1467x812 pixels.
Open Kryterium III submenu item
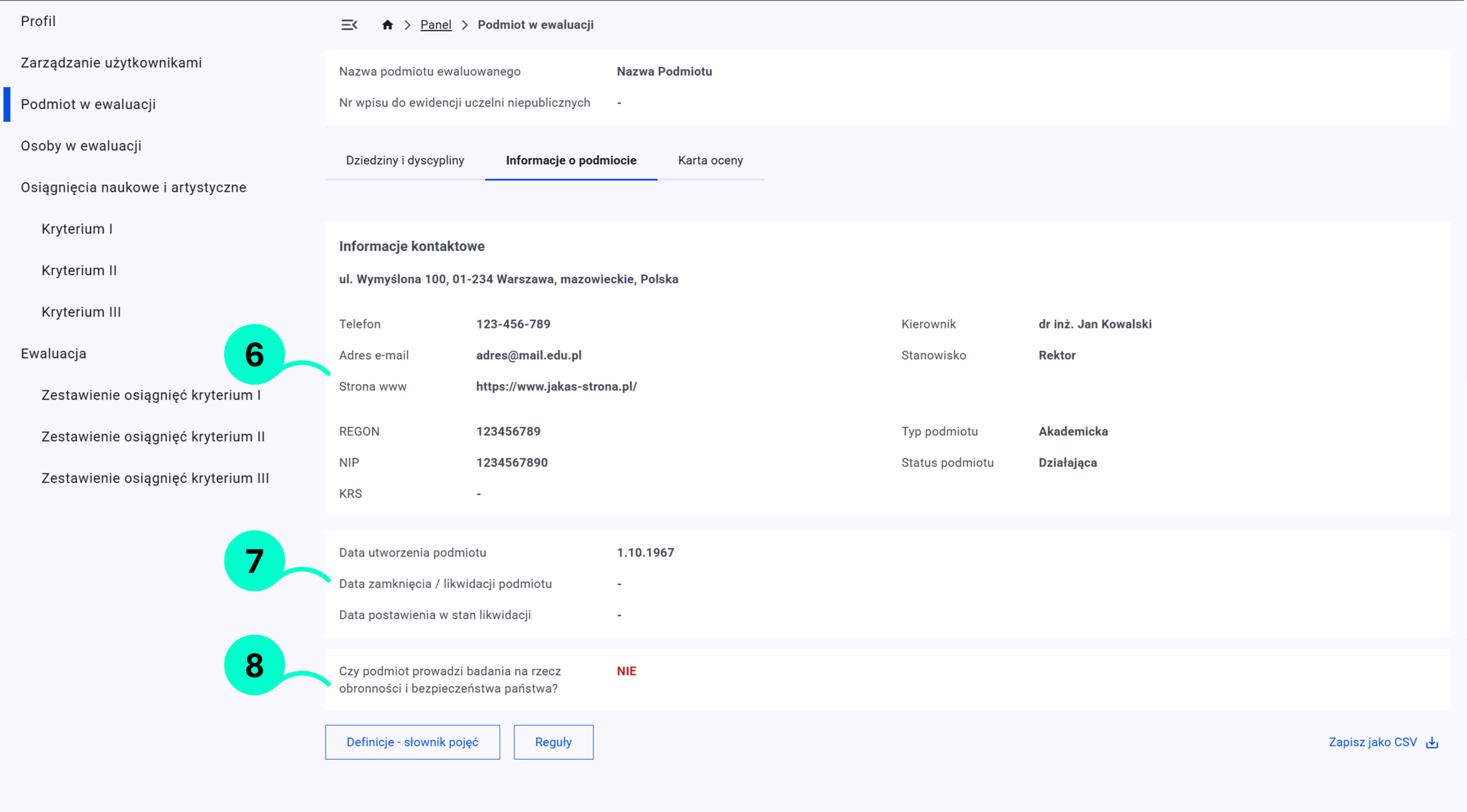[x=81, y=312]
